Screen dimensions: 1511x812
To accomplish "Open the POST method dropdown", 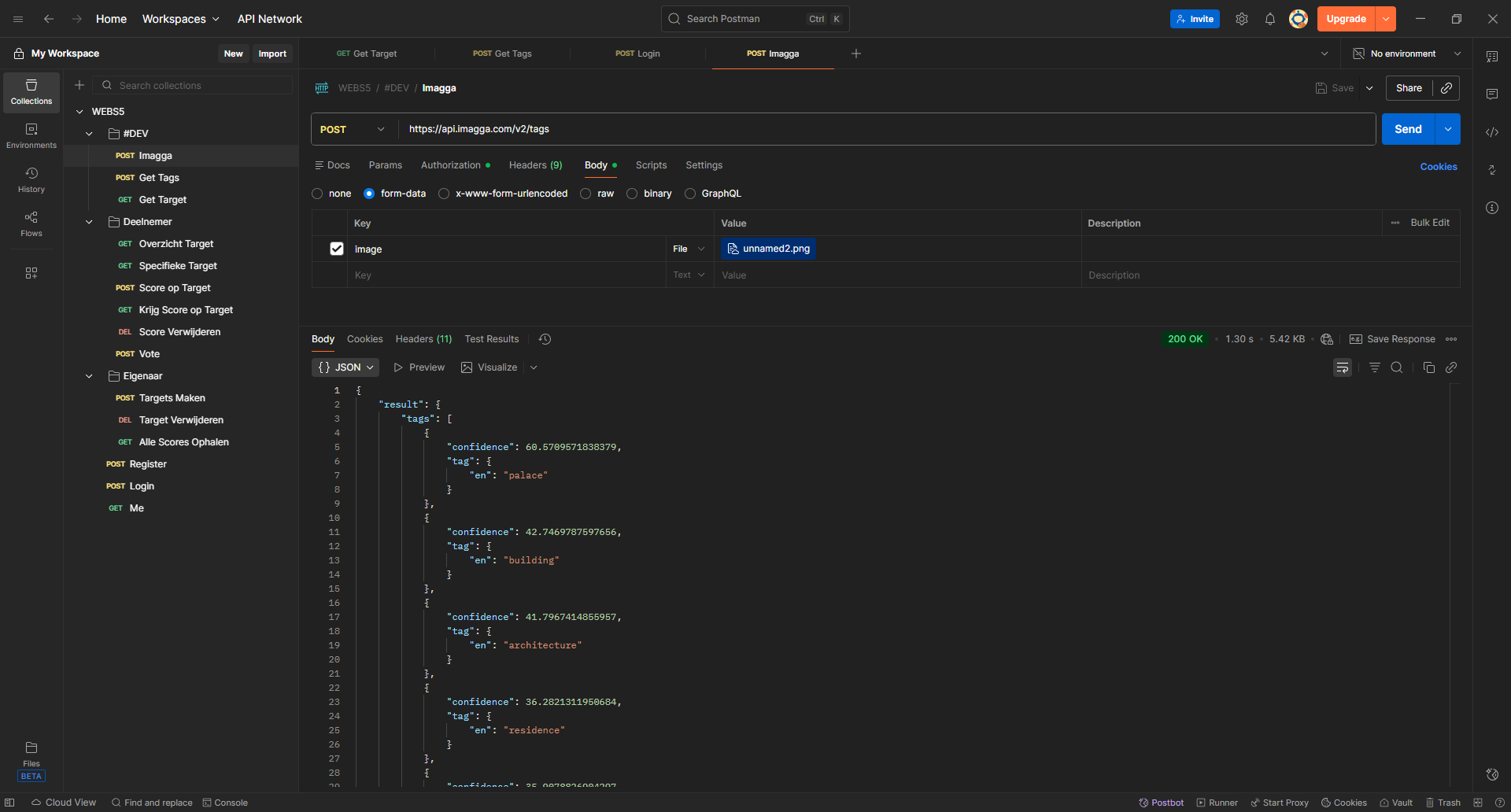I will (353, 129).
